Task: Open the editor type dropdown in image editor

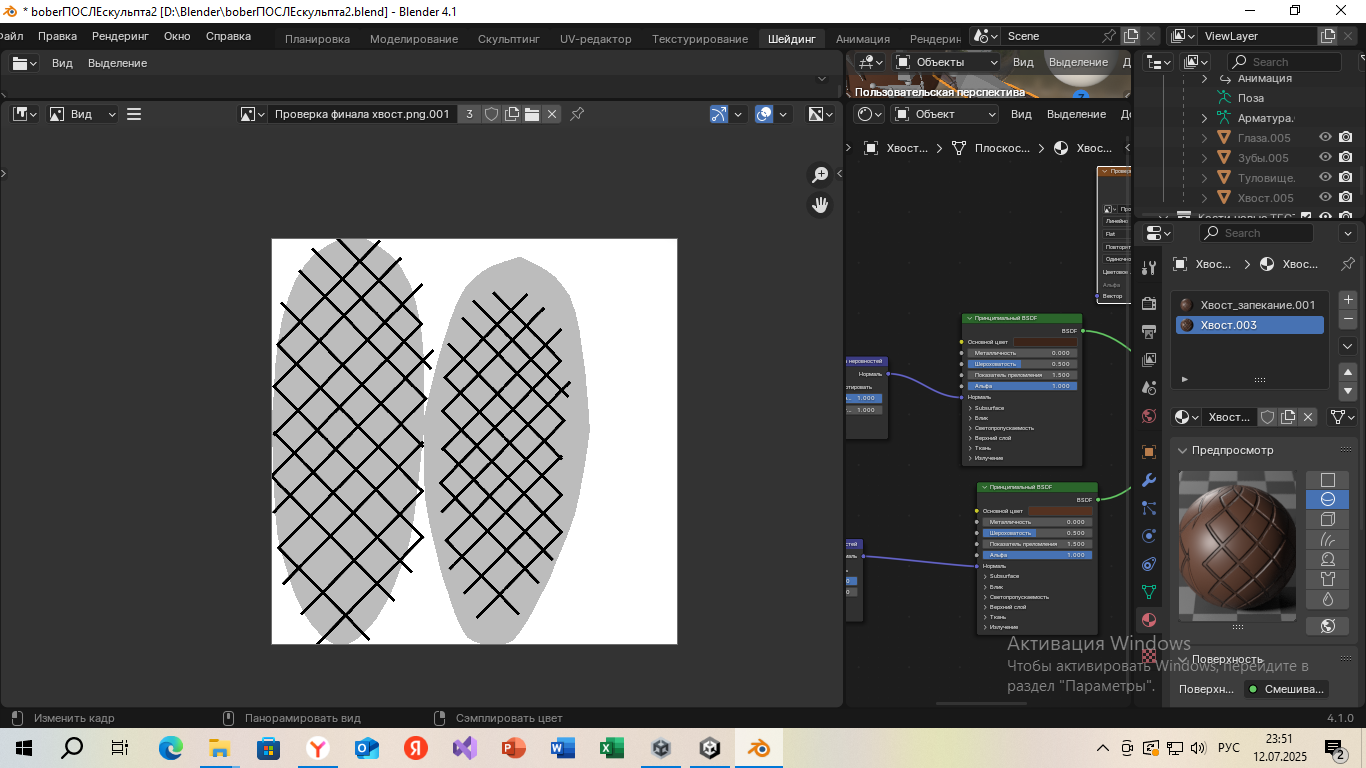Action: pos(25,114)
